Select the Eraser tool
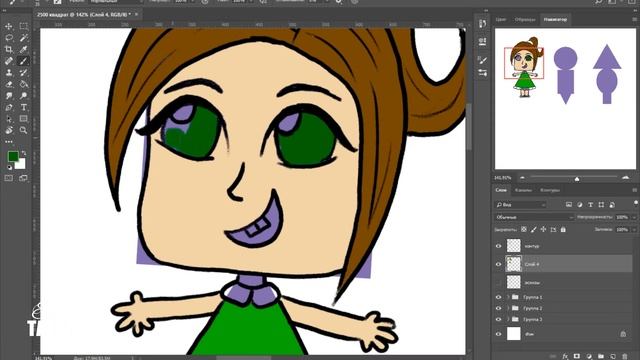 pyautogui.click(x=9, y=84)
